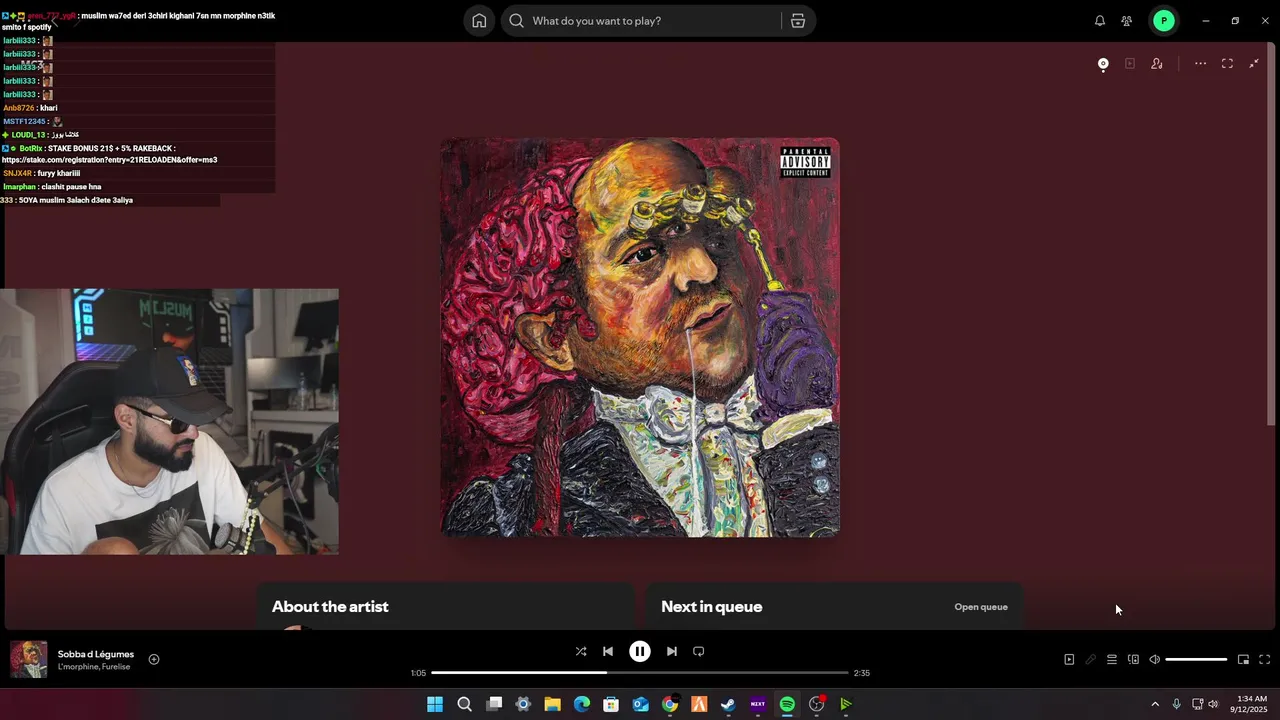This screenshot has height=720, width=1280.
Task: Open the Windows Start menu
Action: pyautogui.click(x=435, y=704)
